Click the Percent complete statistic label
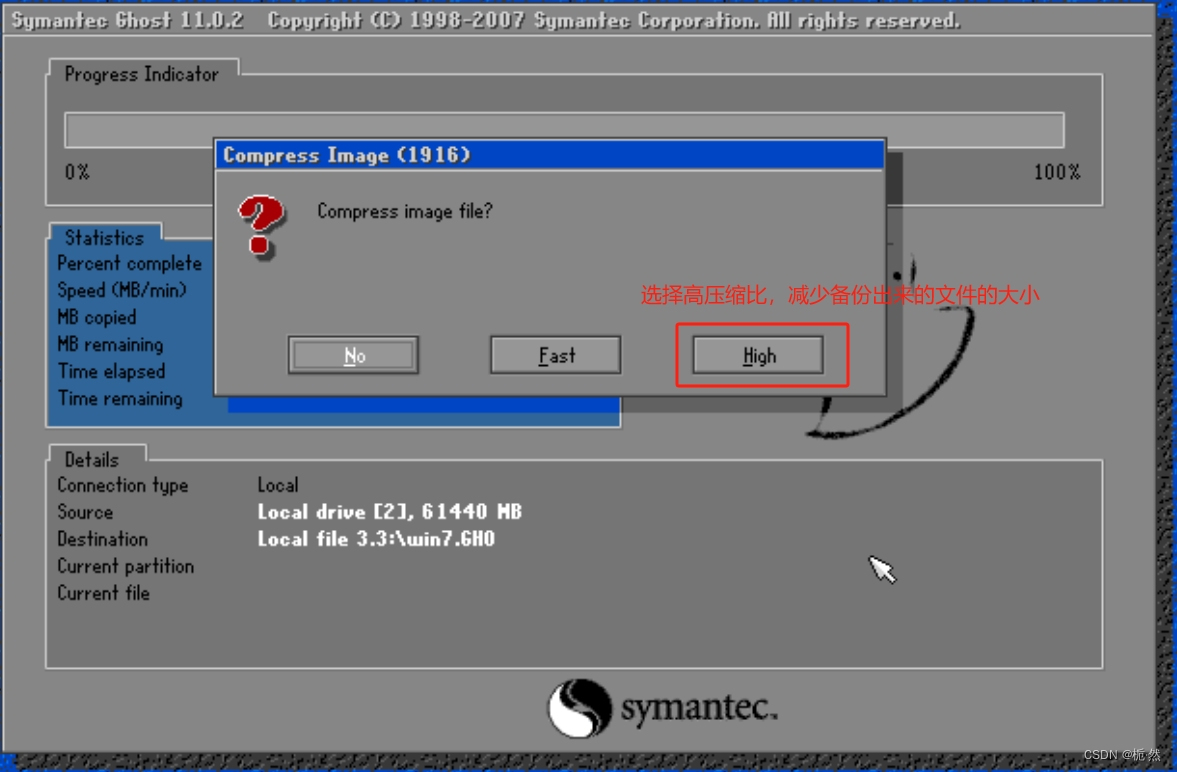Image resolution: width=1177 pixels, height=772 pixels. (129, 264)
